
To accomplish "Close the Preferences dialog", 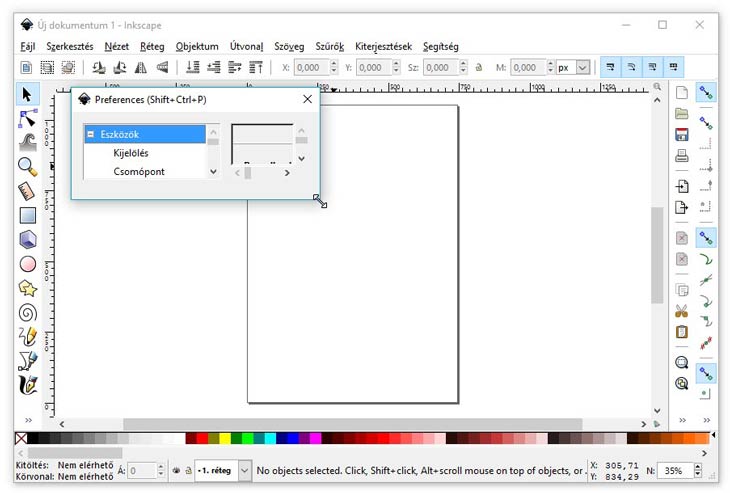I will (307, 99).
